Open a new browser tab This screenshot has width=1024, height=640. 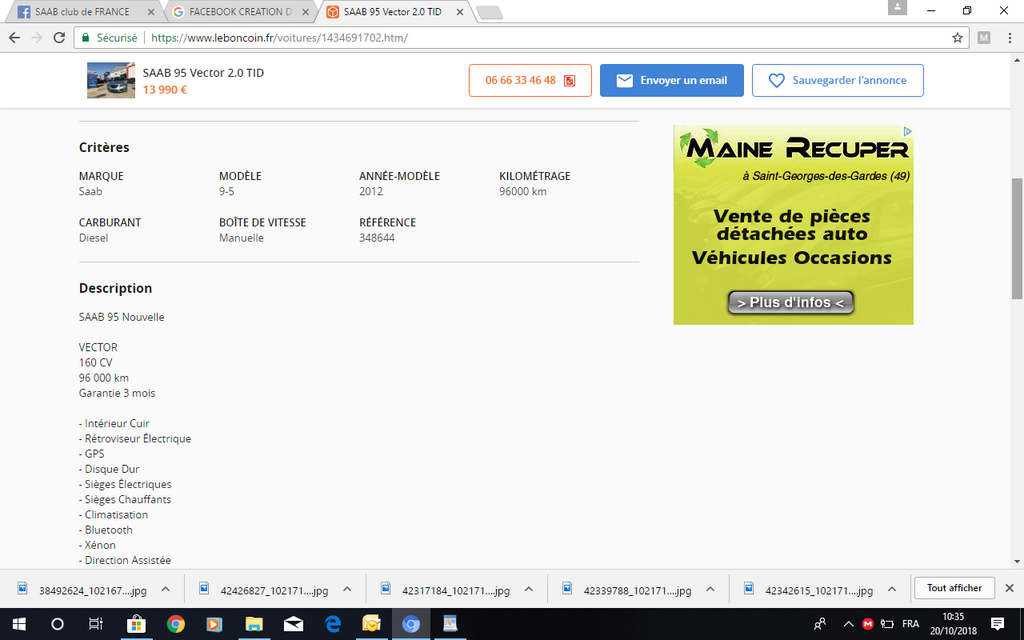(x=488, y=12)
